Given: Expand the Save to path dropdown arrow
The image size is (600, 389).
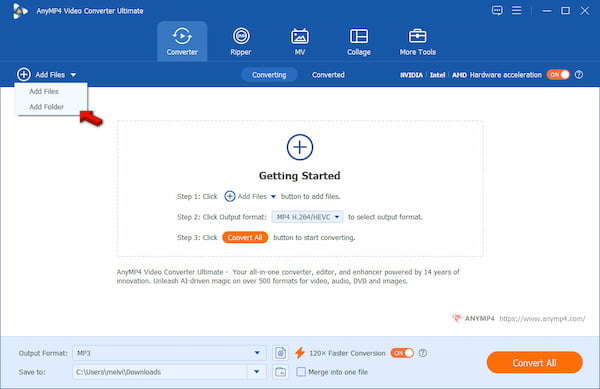Looking at the screenshot, I should pyautogui.click(x=257, y=372).
